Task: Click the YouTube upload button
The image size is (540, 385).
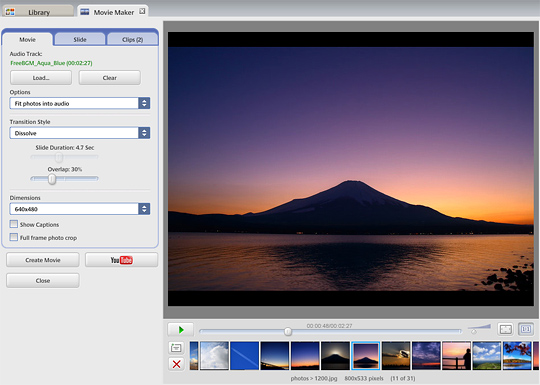Action: tap(122, 260)
